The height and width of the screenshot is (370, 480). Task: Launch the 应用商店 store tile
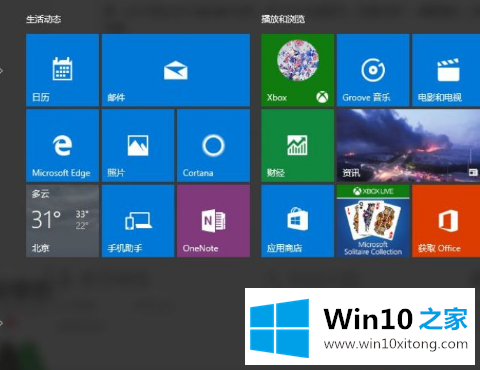[298, 221]
